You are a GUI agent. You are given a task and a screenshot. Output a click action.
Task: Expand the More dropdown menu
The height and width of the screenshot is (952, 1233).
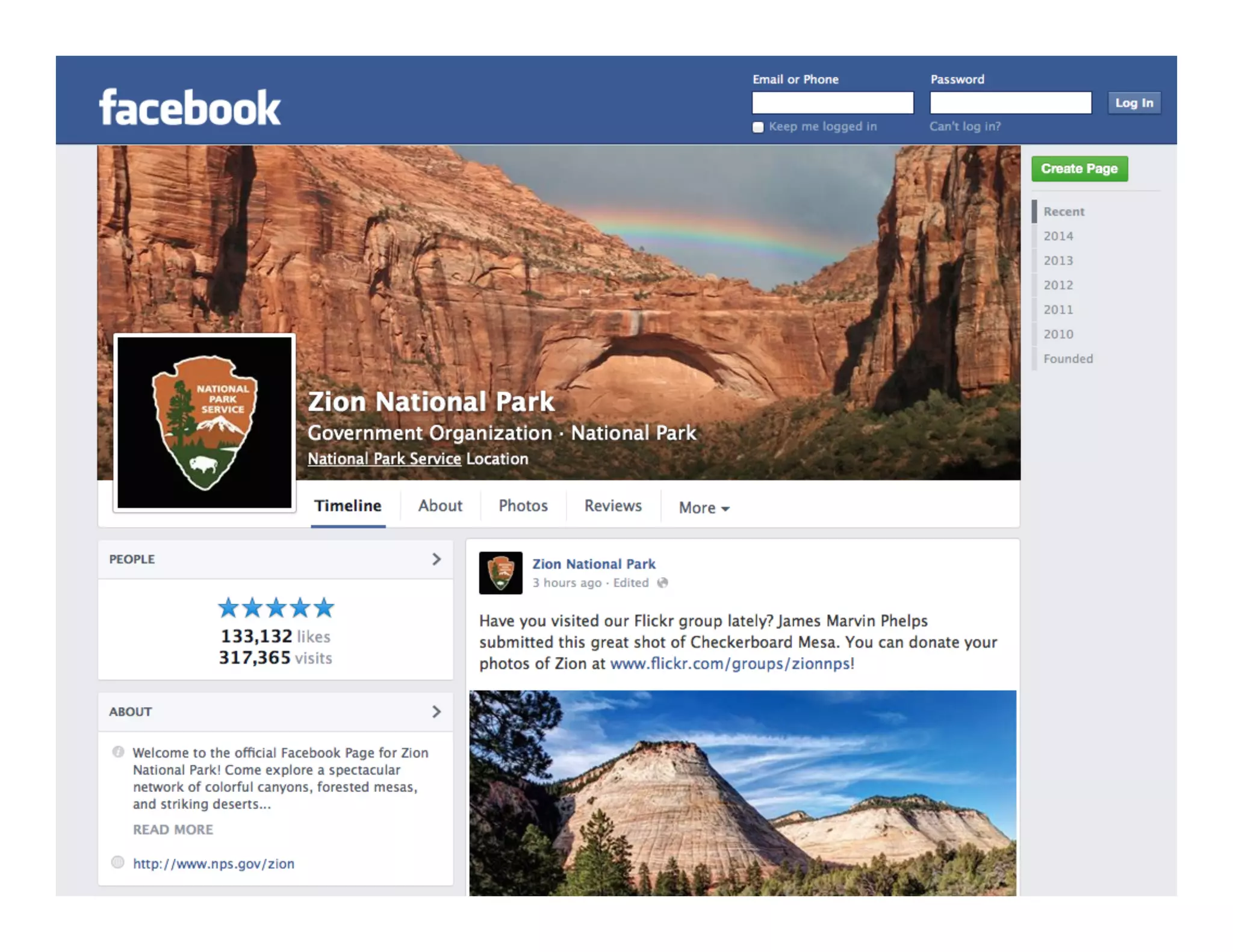pyautogui.click(x=704, y=507)
